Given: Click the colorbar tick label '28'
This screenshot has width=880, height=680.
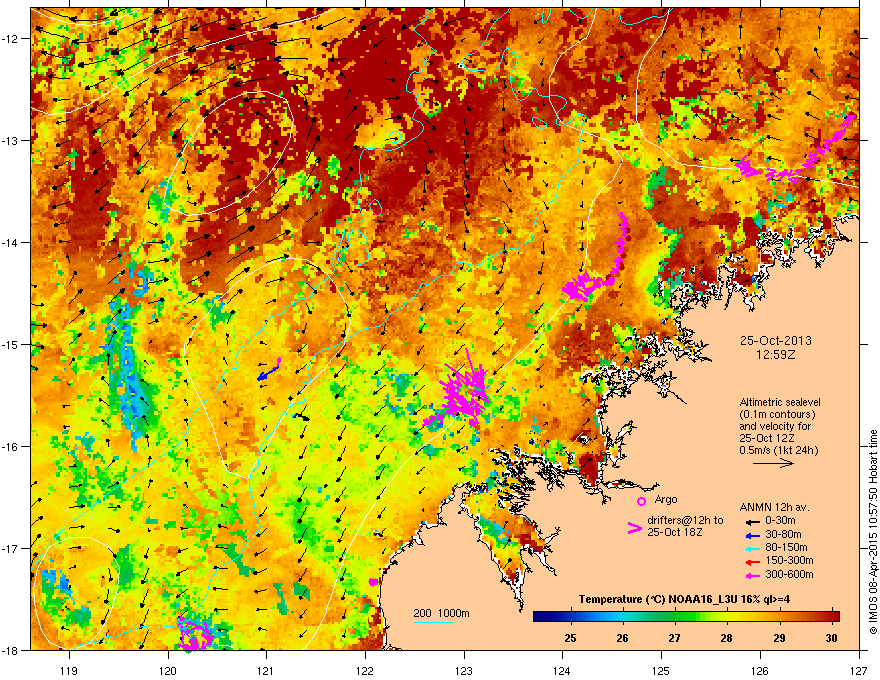Looking at the screenshot, I should coord(727,638).
